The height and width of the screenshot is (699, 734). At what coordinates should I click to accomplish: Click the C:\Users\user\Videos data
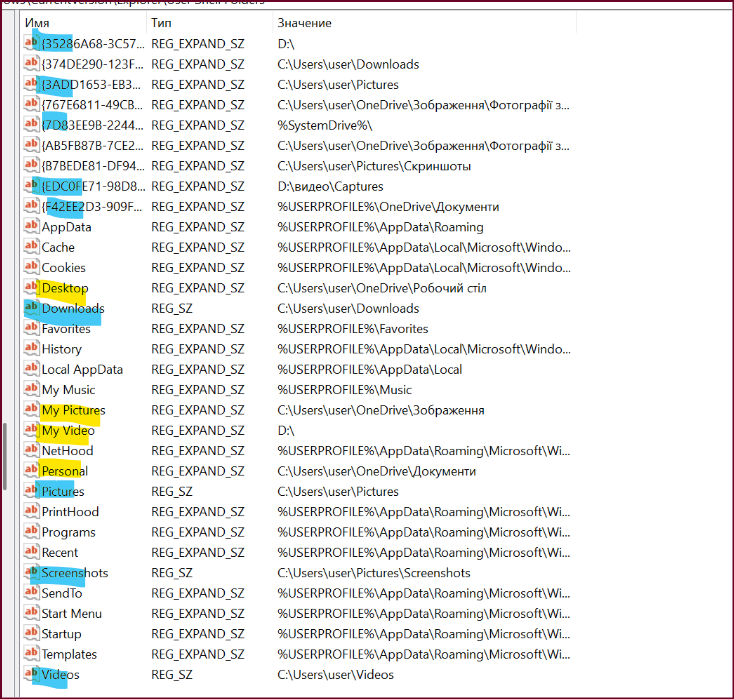tap(336, 674)
